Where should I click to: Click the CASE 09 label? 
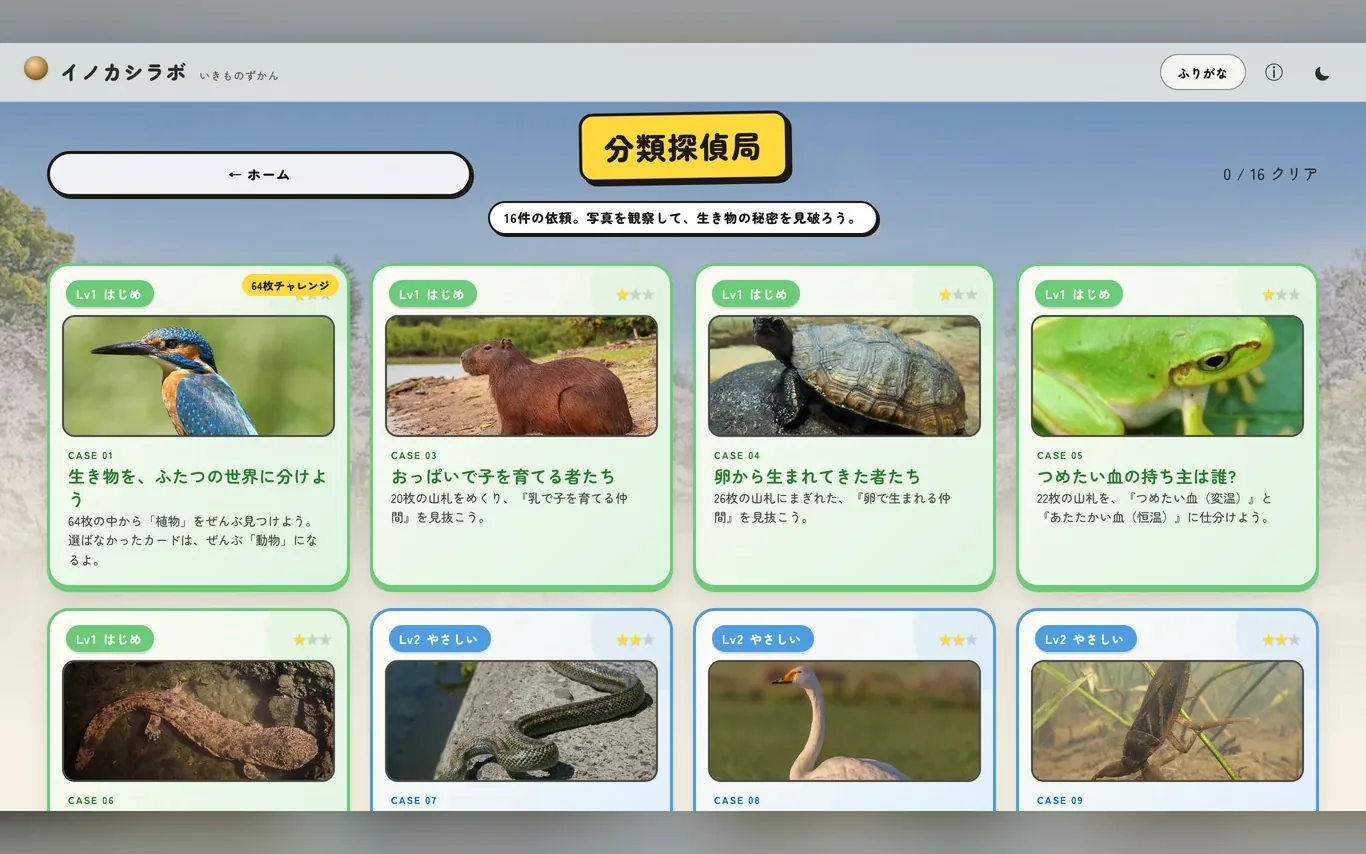[1060, 801]
